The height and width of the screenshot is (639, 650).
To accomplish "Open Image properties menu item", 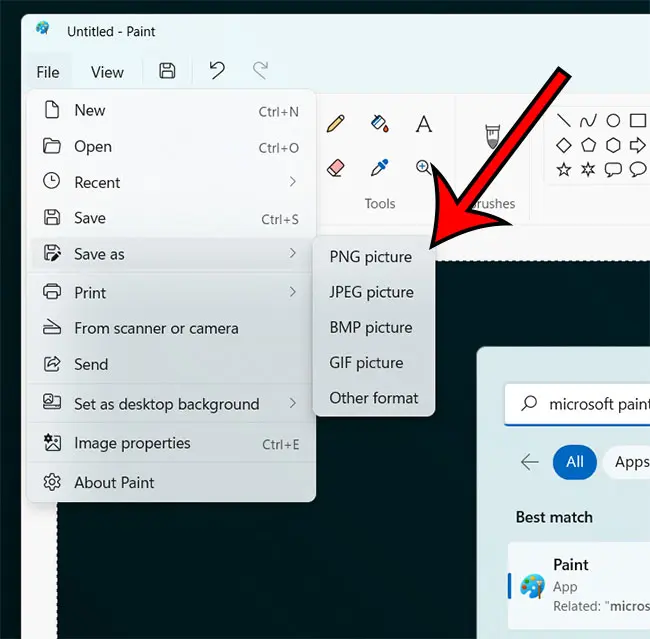I will pyautogui.click(x=171, y=443).
